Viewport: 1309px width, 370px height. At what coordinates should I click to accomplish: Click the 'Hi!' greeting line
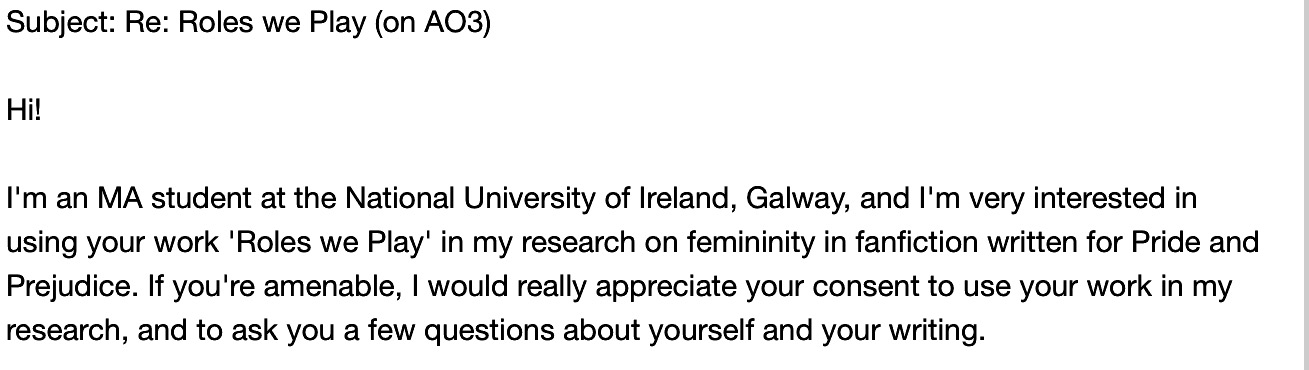(24, 110)
